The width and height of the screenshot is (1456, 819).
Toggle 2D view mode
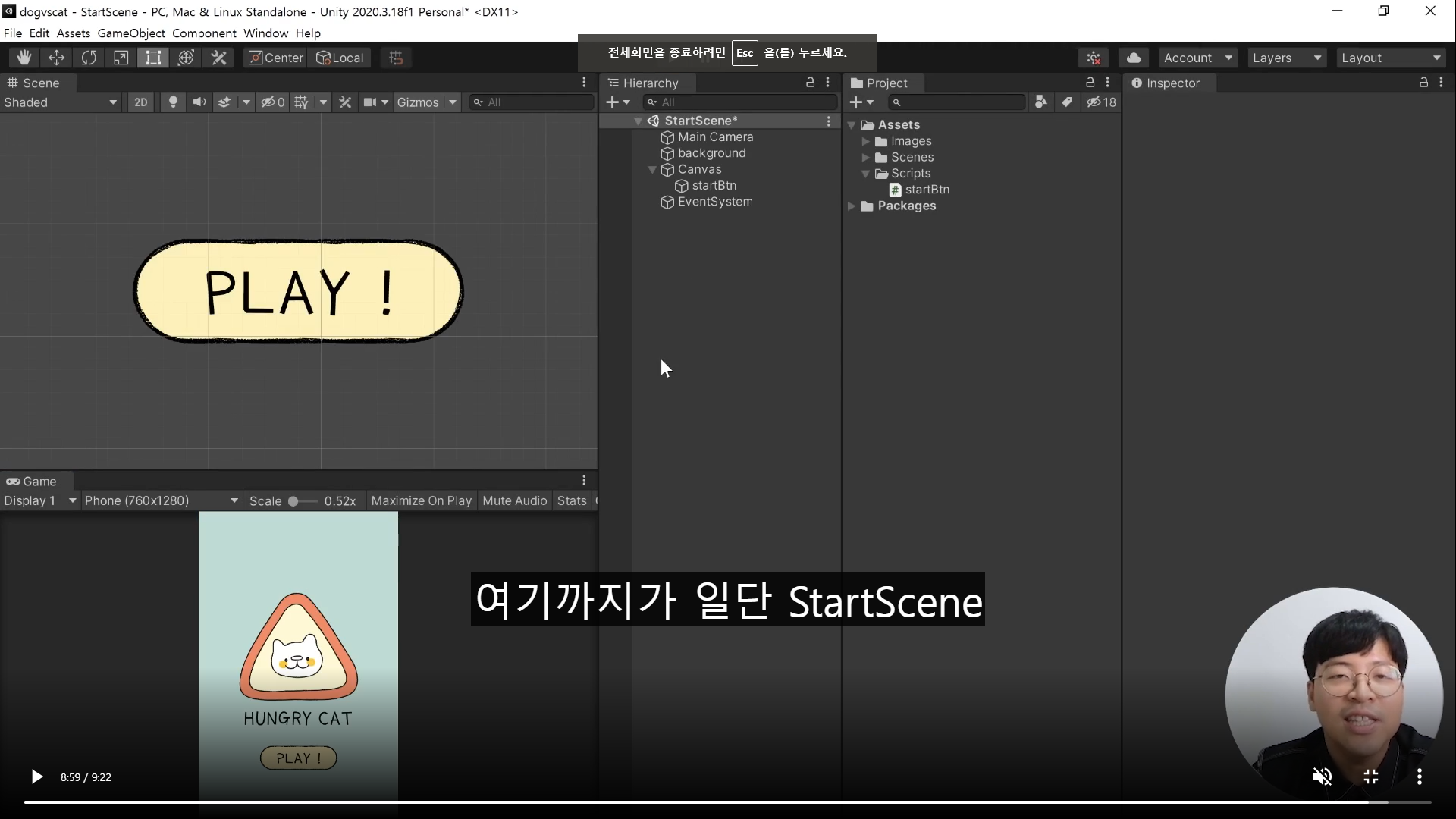click(x=141, y=102)
